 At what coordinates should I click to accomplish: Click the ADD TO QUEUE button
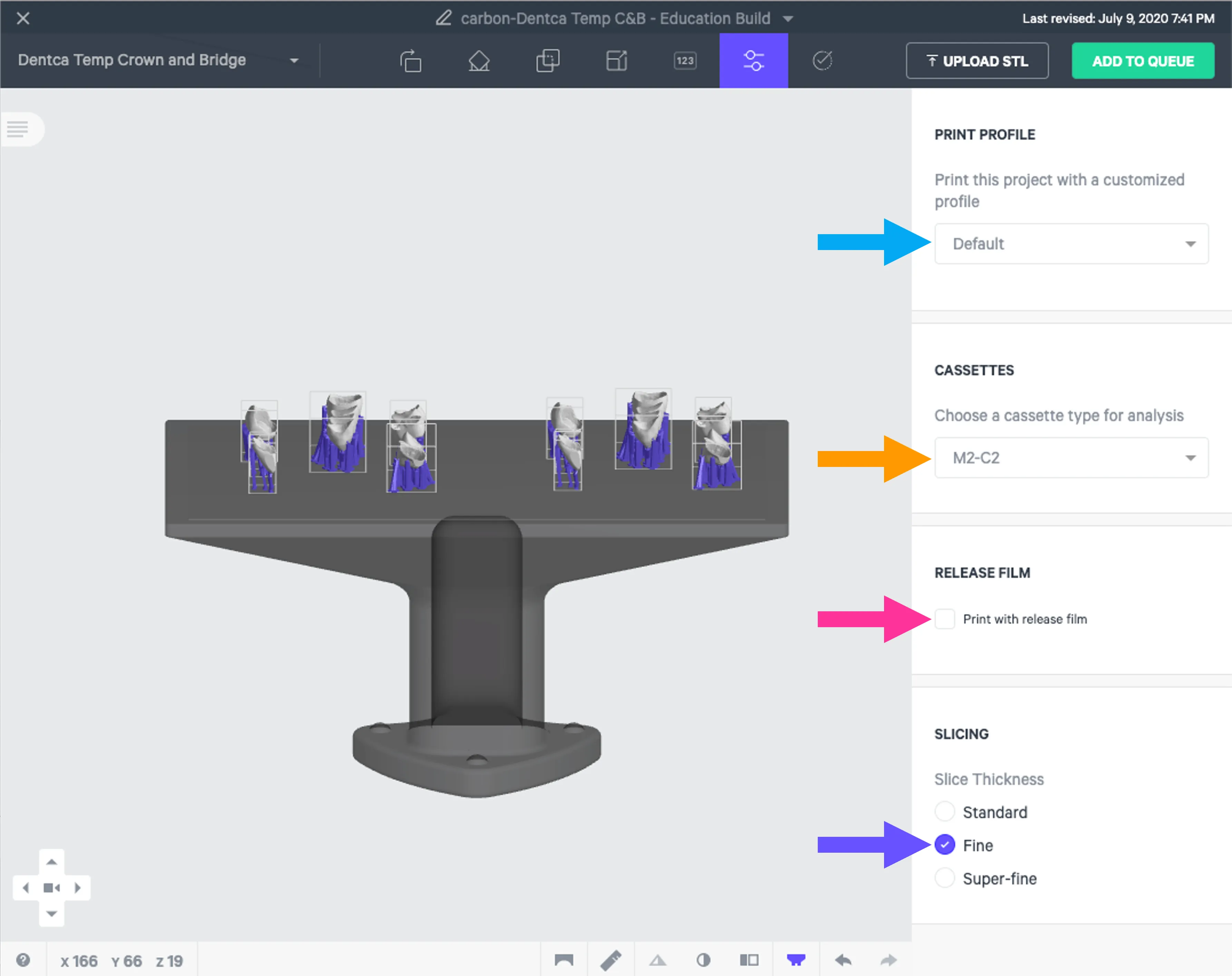point(1143,60)
